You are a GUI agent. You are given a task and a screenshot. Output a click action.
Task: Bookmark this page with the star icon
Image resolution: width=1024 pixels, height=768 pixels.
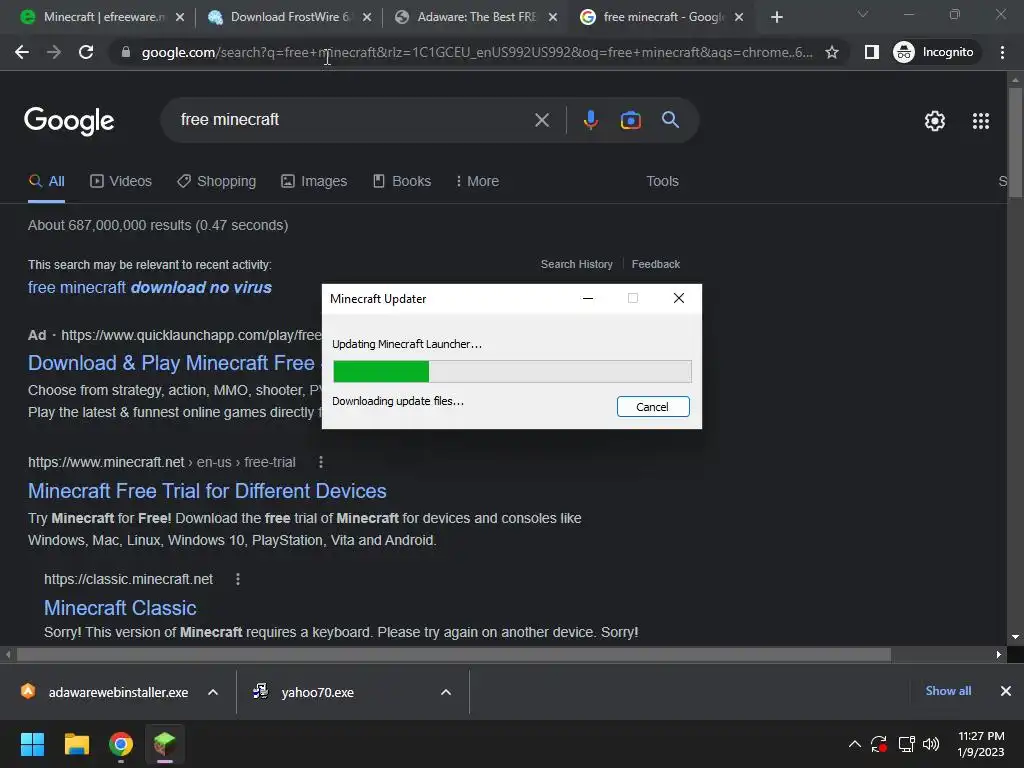point(831,52)
